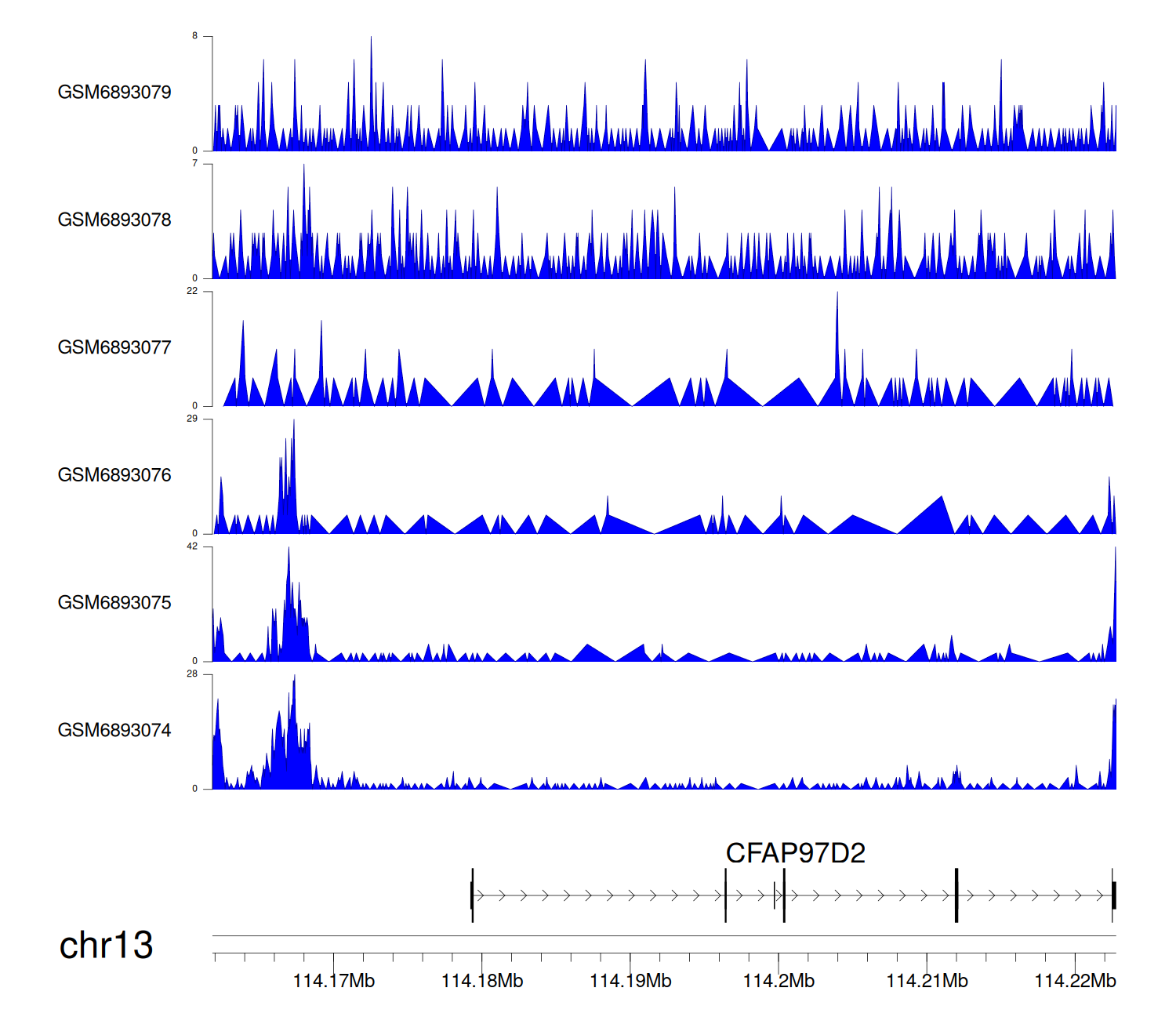Click the 114.21Mb axis tick label
The height and width of the screenshot is (1035, 1176).
click(x=927, y=982)
